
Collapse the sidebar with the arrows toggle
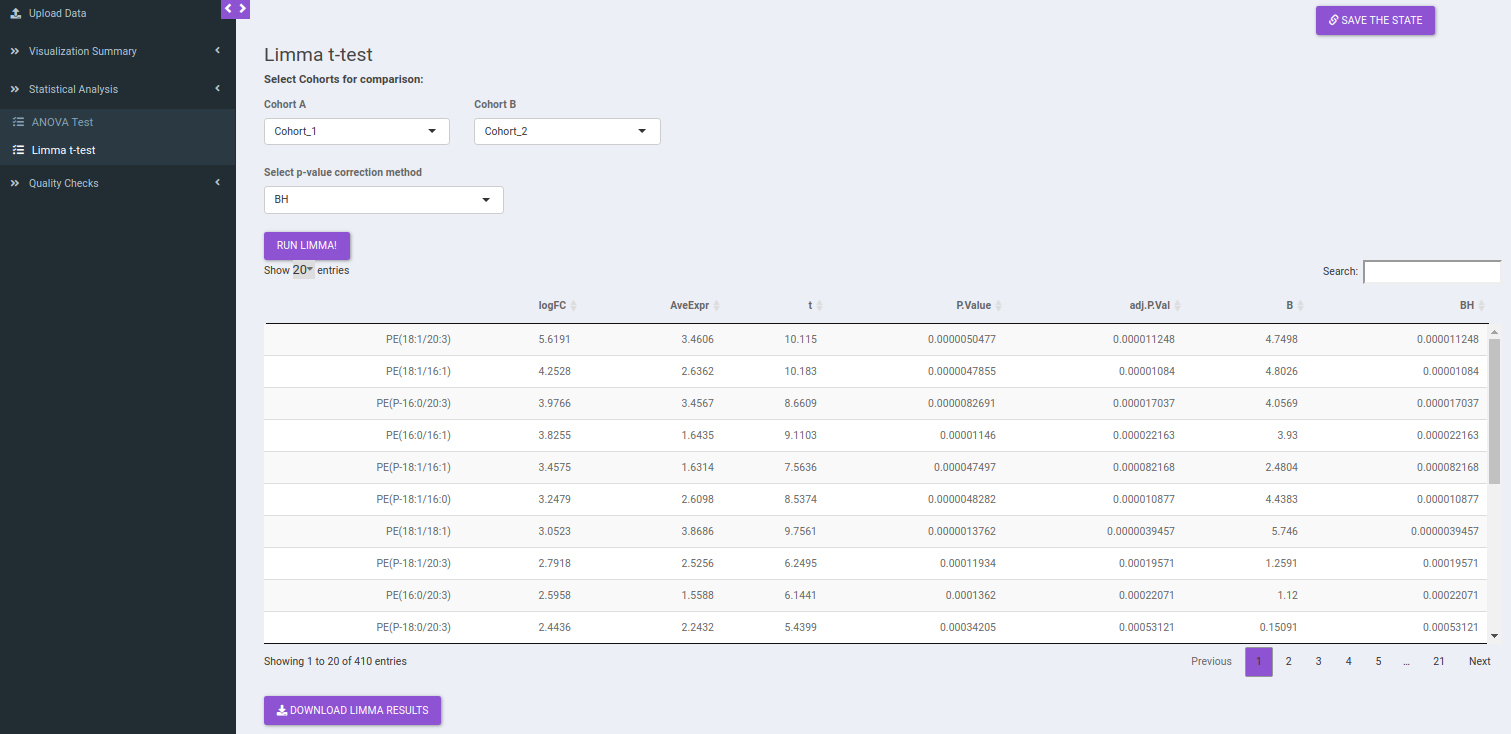click(235, 8)
